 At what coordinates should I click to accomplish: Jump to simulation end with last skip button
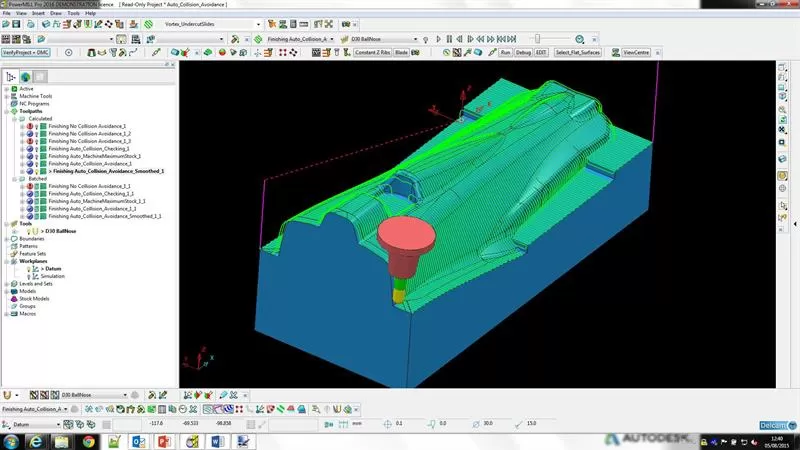coord(512,39)
